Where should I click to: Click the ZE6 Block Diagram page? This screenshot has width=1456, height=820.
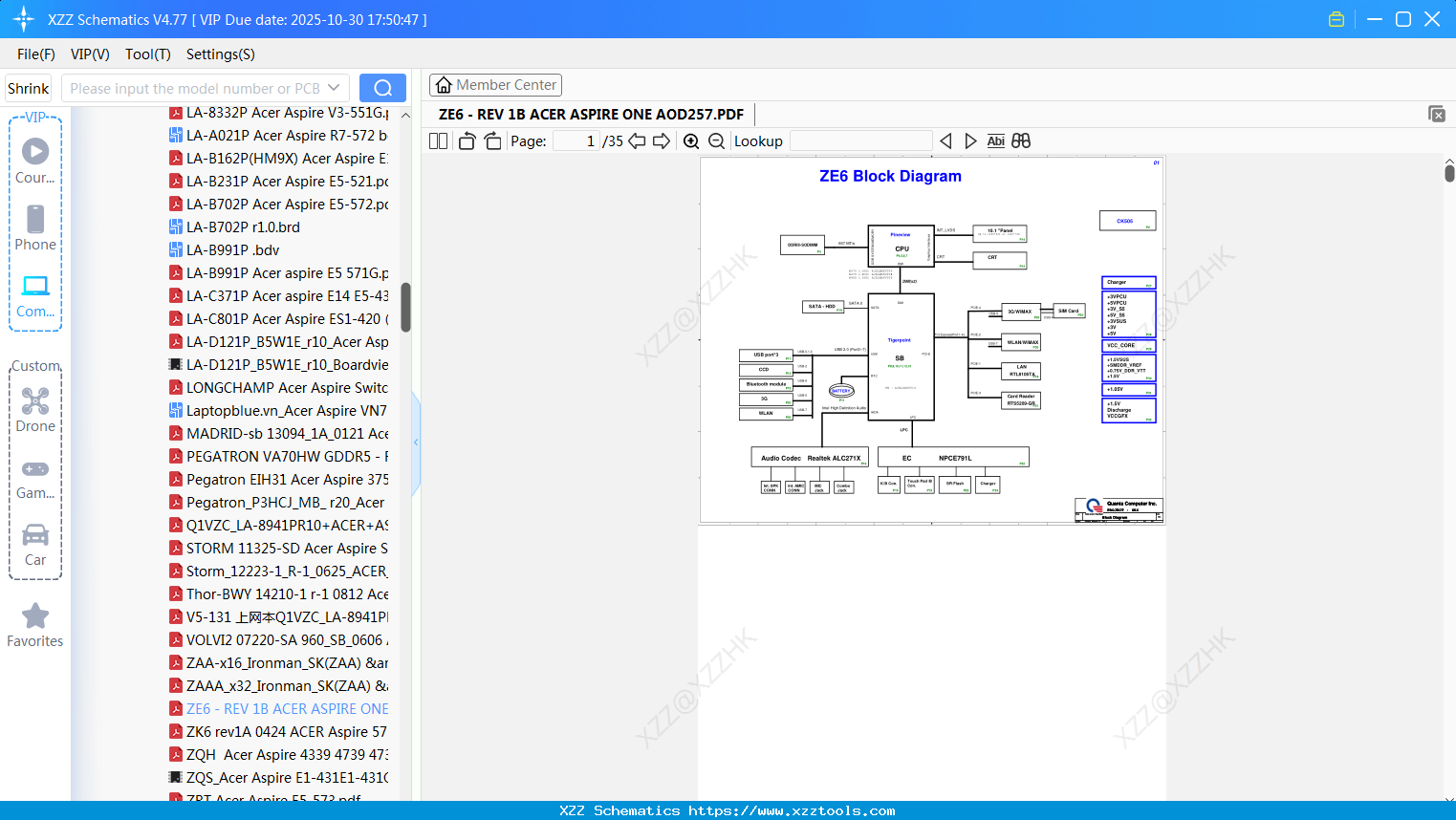coord(932,340)
